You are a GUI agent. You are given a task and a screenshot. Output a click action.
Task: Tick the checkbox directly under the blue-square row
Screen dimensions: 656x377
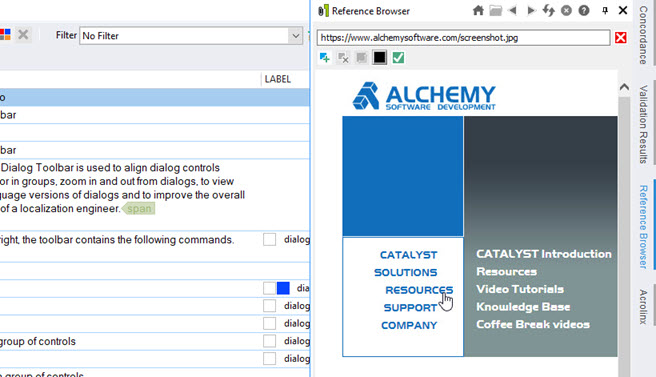coord(269,306)
